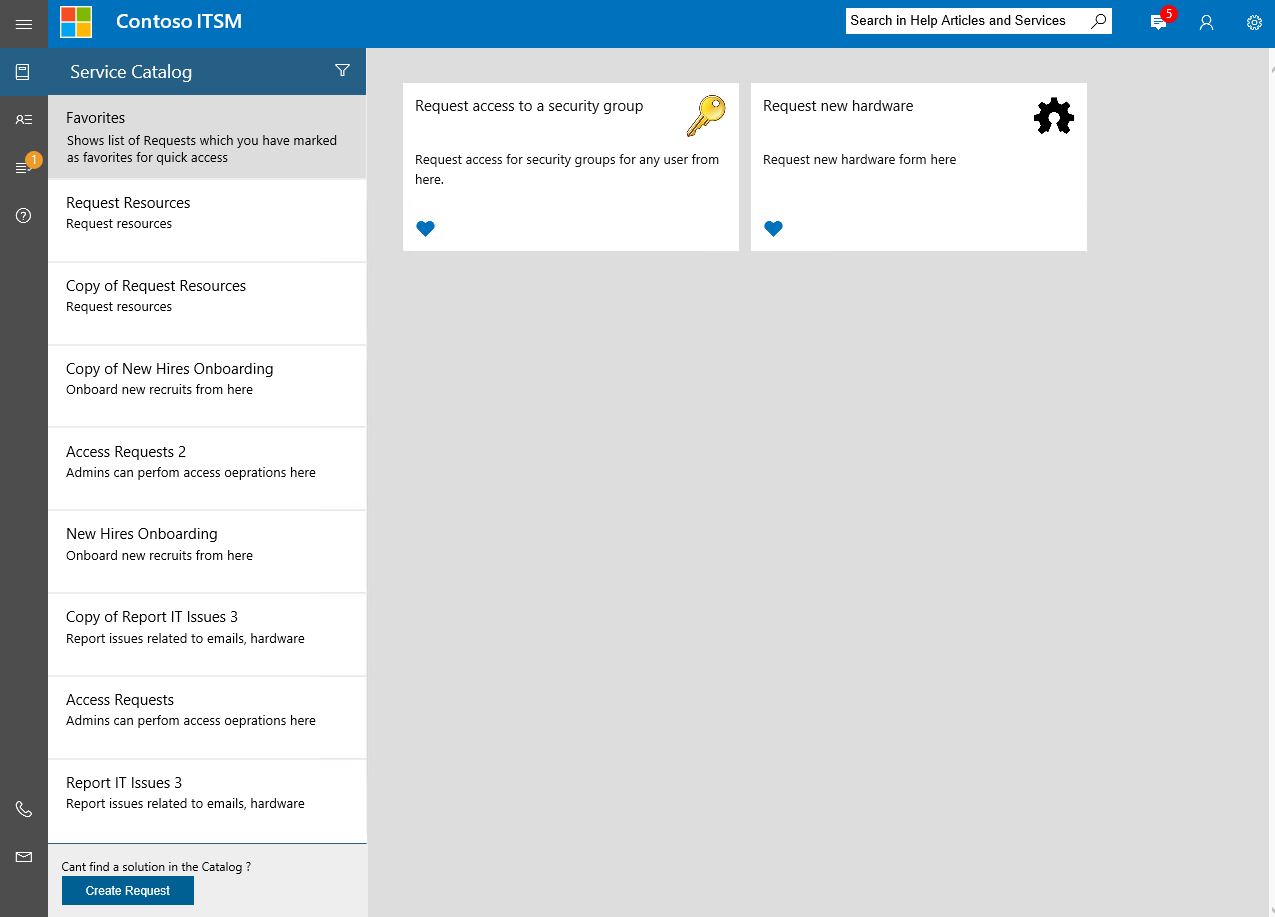Open the Request new hardware card
Screen dimensions: 1275x917
[x=919, y=167]
